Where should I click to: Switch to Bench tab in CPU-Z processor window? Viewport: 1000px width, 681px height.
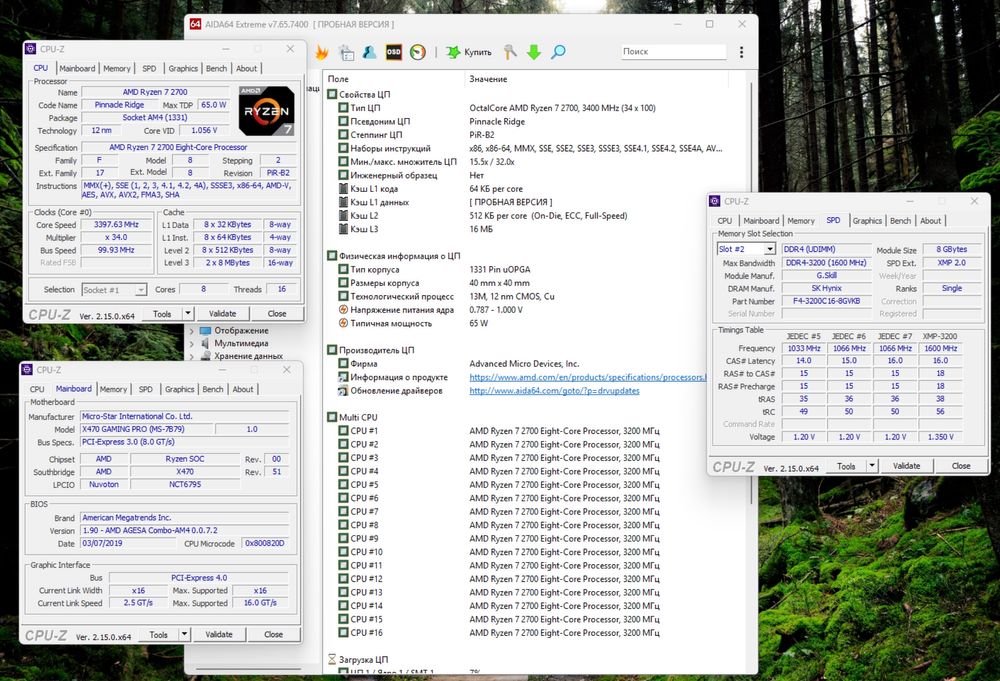coord(216,69)
